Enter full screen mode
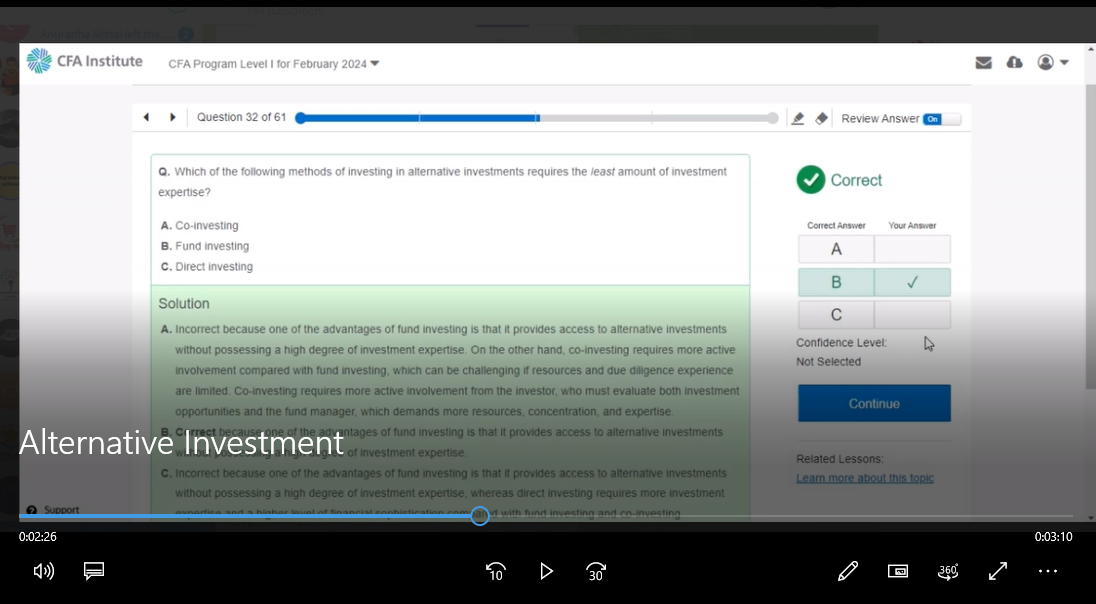This screenshot has width=1096, height=604. click(998, 571)
